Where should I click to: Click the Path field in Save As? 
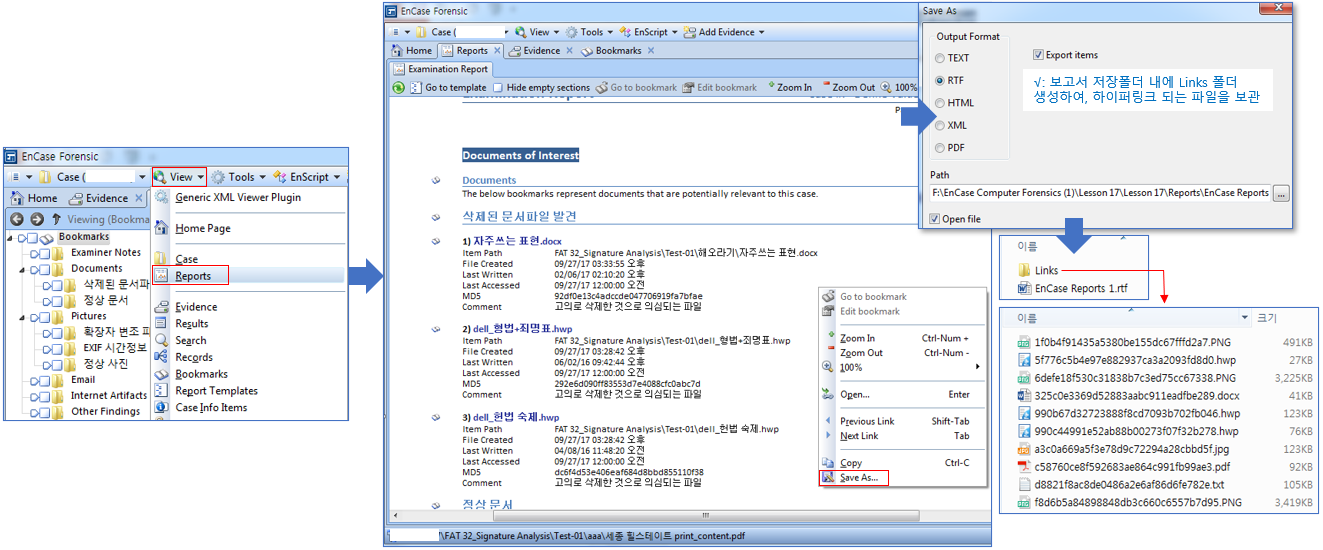coord(1100,193)
